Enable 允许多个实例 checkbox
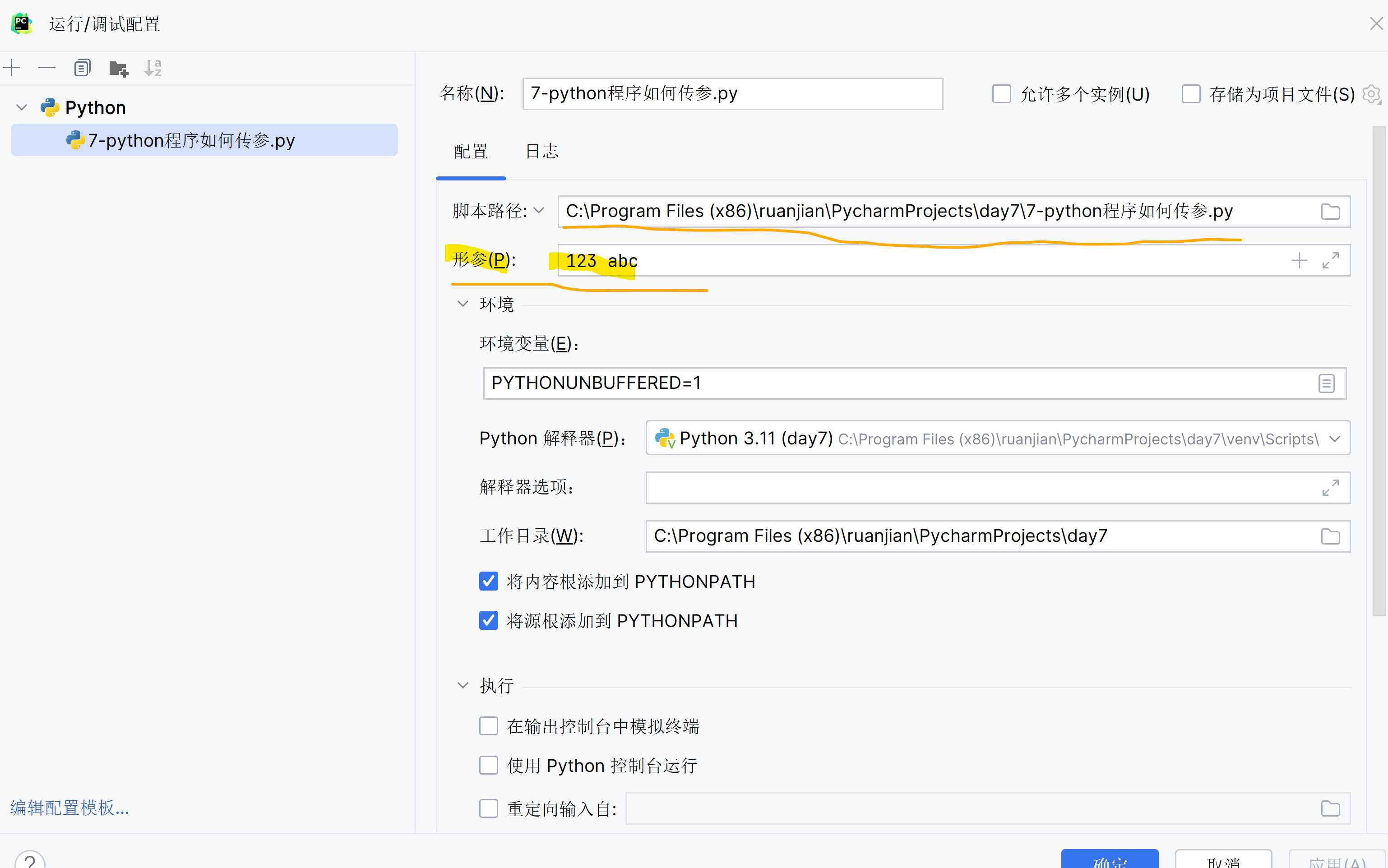 (x=1002, y=94)
